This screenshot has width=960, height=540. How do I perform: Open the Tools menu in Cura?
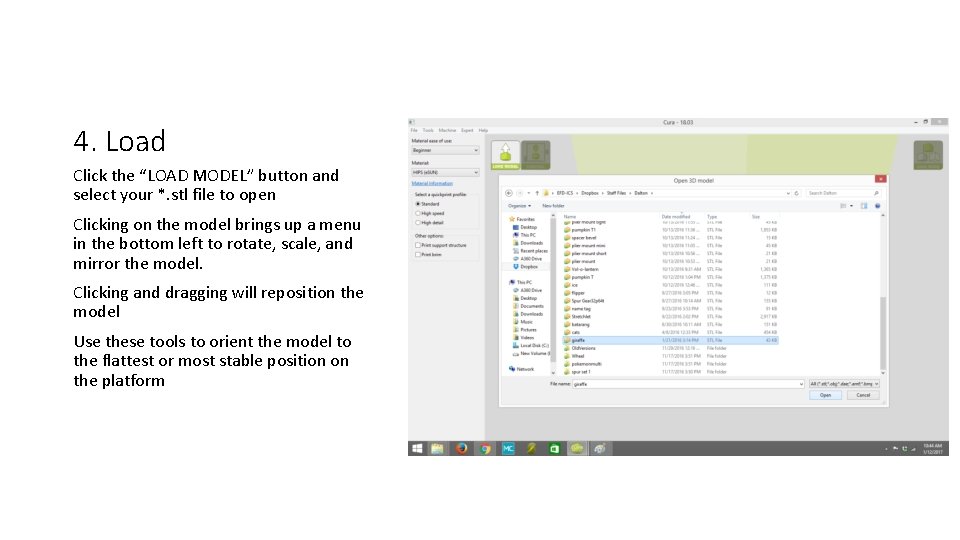click(x=428, y=130)
